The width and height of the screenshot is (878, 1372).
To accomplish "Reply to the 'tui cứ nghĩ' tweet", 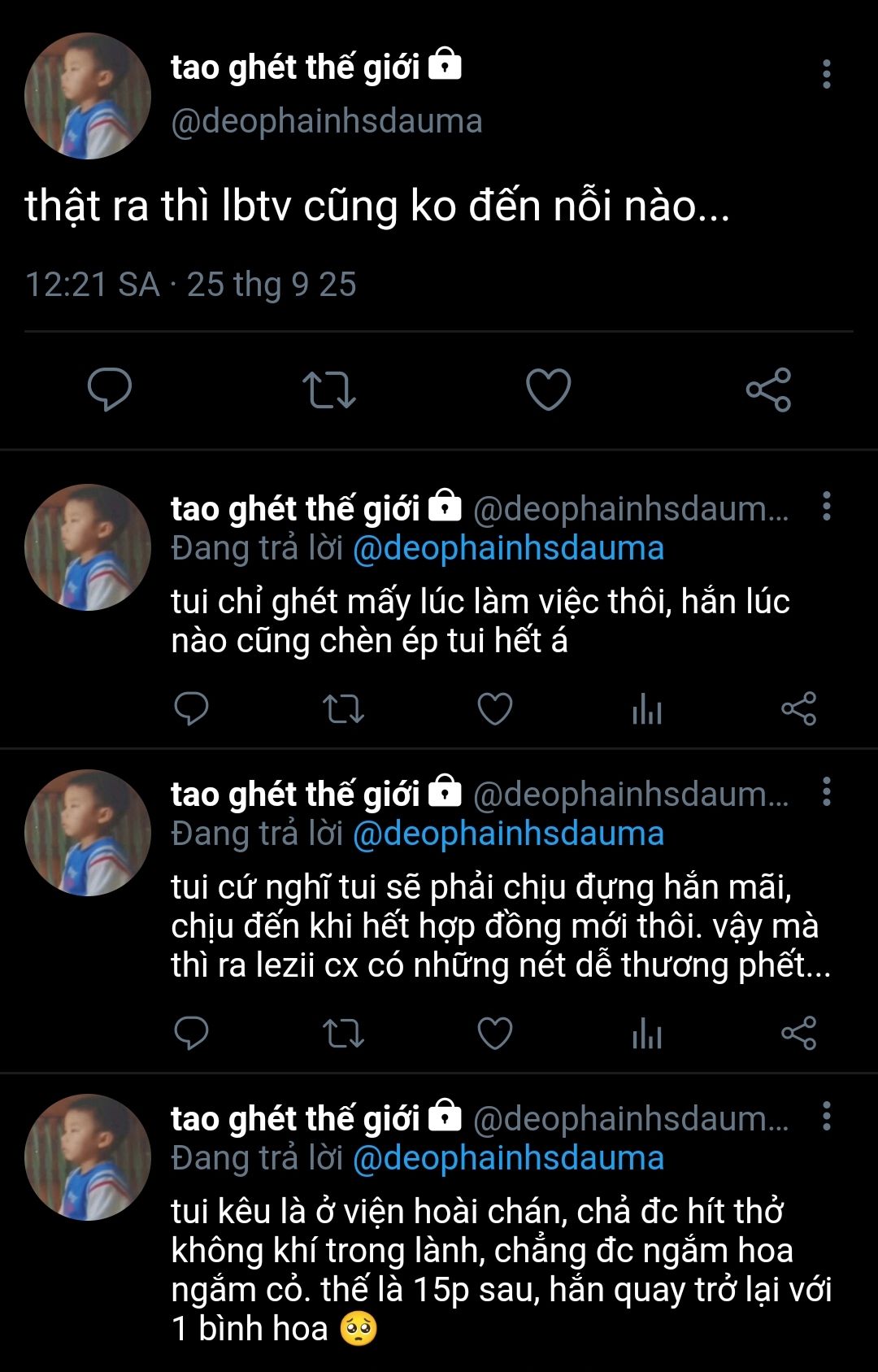I will coord(192,1033).
